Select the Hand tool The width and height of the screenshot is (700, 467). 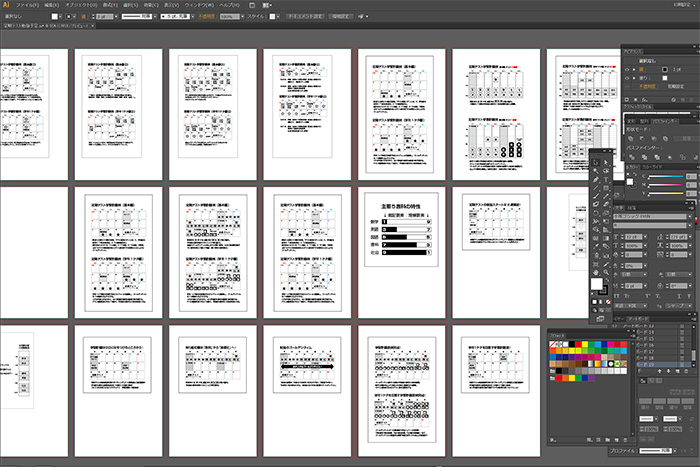(596, 271)
